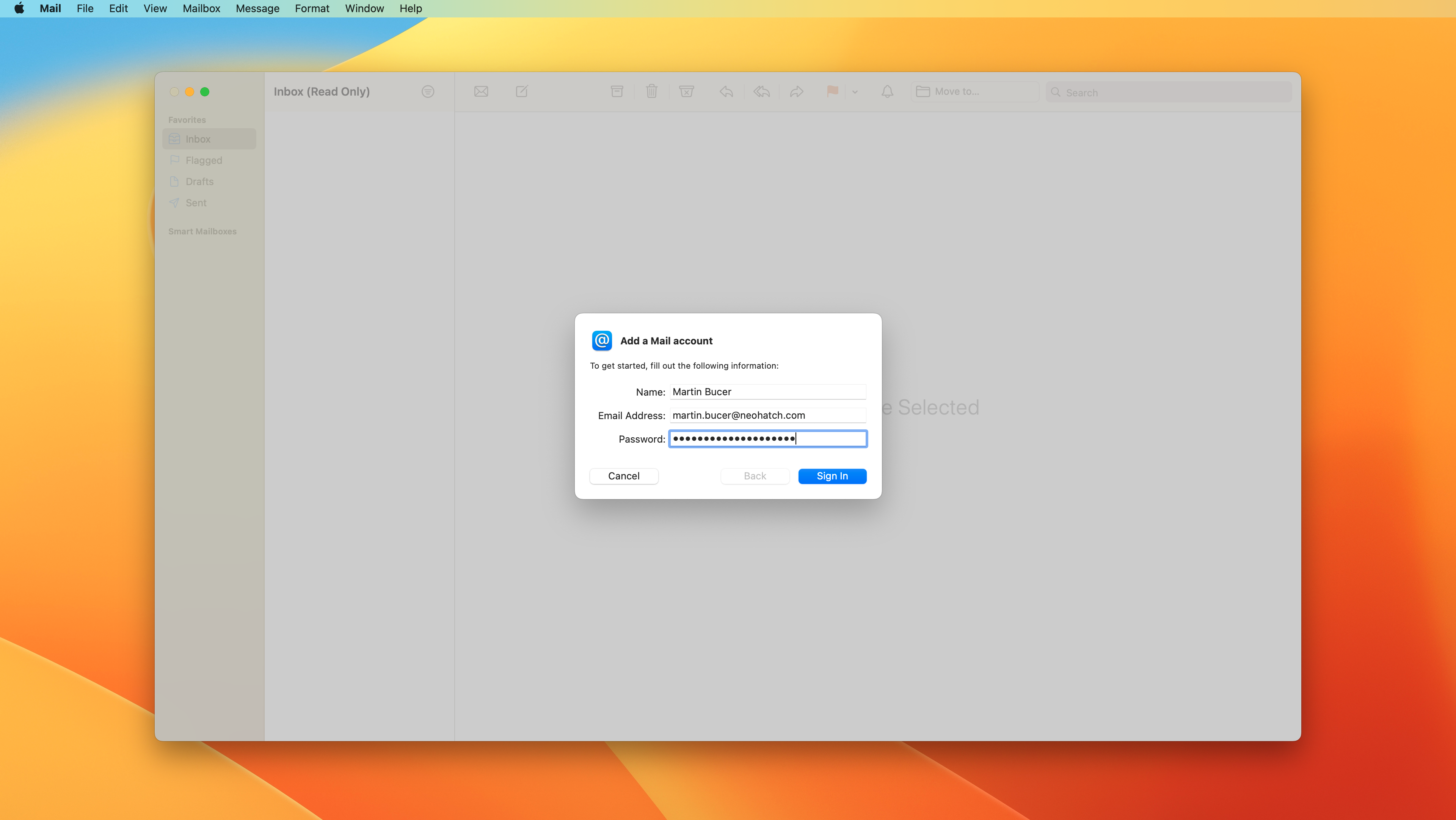Select Sent in the sidebar
Image resolution: width=1456 pixels, height=820 pixels.
coord(209,203)
